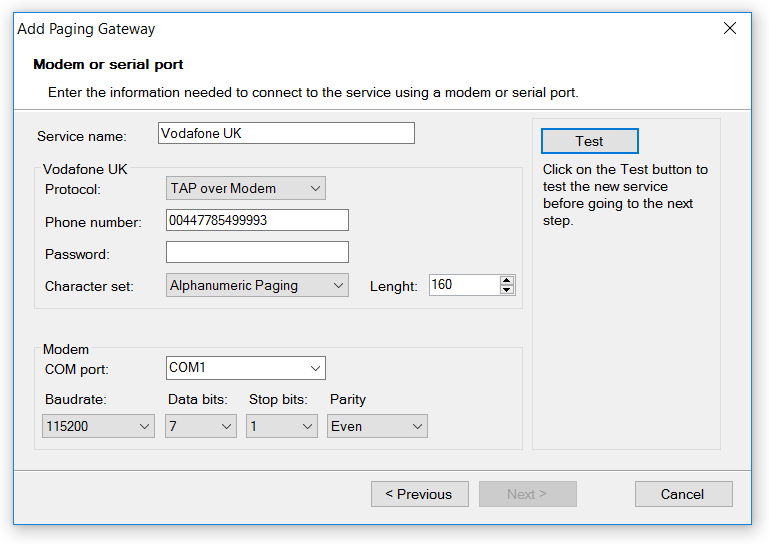Screen dimensions: 769x544
Task: Click the greyed-out Next button
Action: (527, 494)
